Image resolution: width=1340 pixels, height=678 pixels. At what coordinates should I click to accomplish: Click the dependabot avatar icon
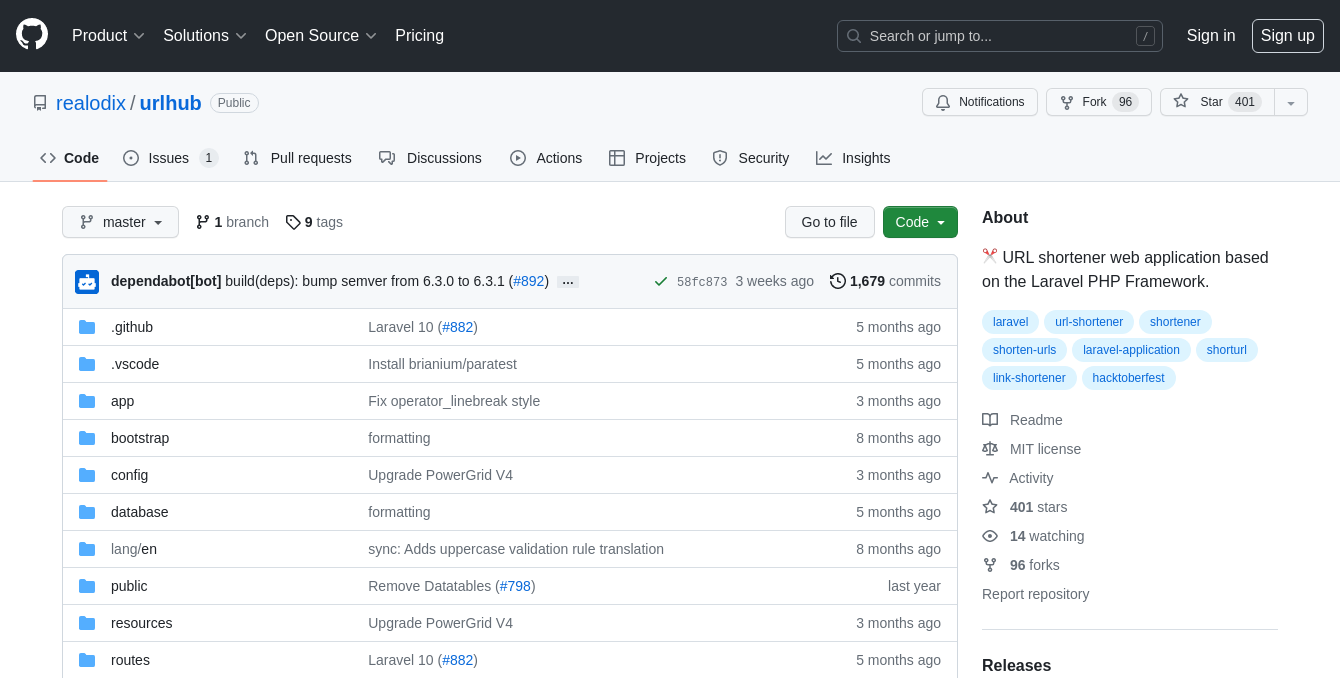coord(87,282)
